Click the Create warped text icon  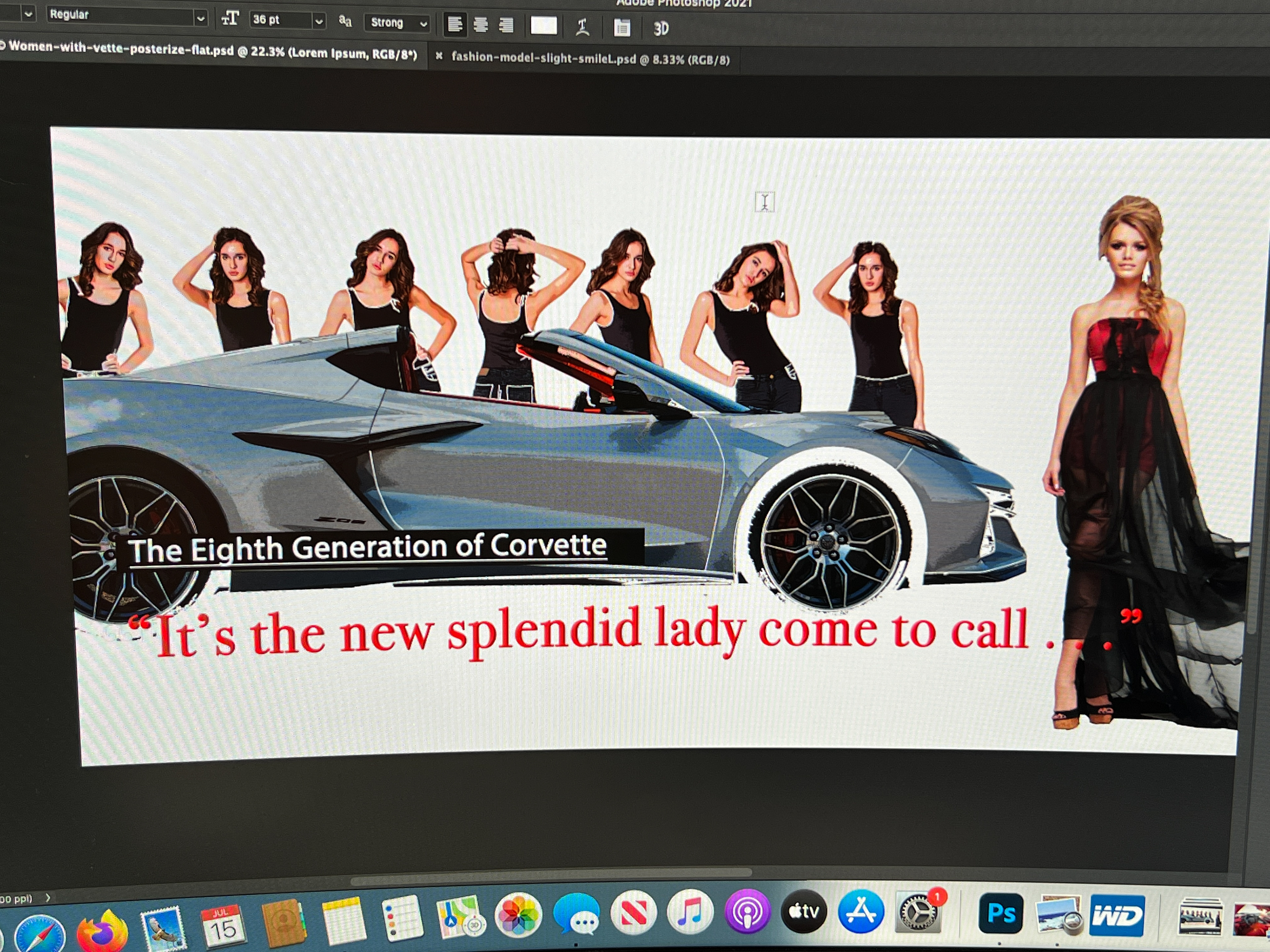click(582, 27)
